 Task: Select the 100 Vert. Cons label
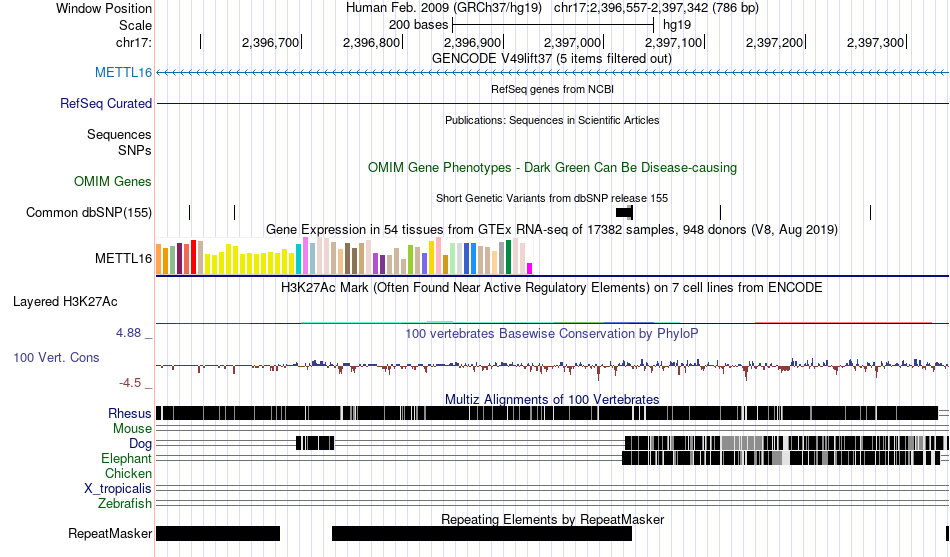[x=56, y=358]
